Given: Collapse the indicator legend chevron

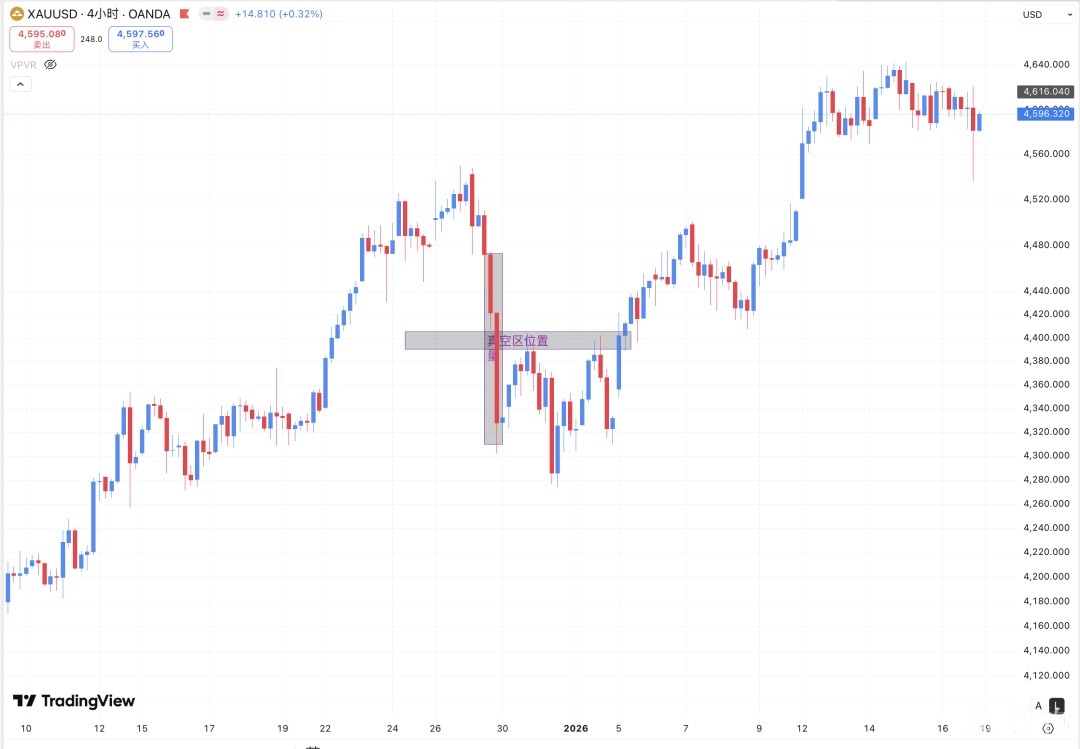Looking at the screenshot, I should point(21,84).
